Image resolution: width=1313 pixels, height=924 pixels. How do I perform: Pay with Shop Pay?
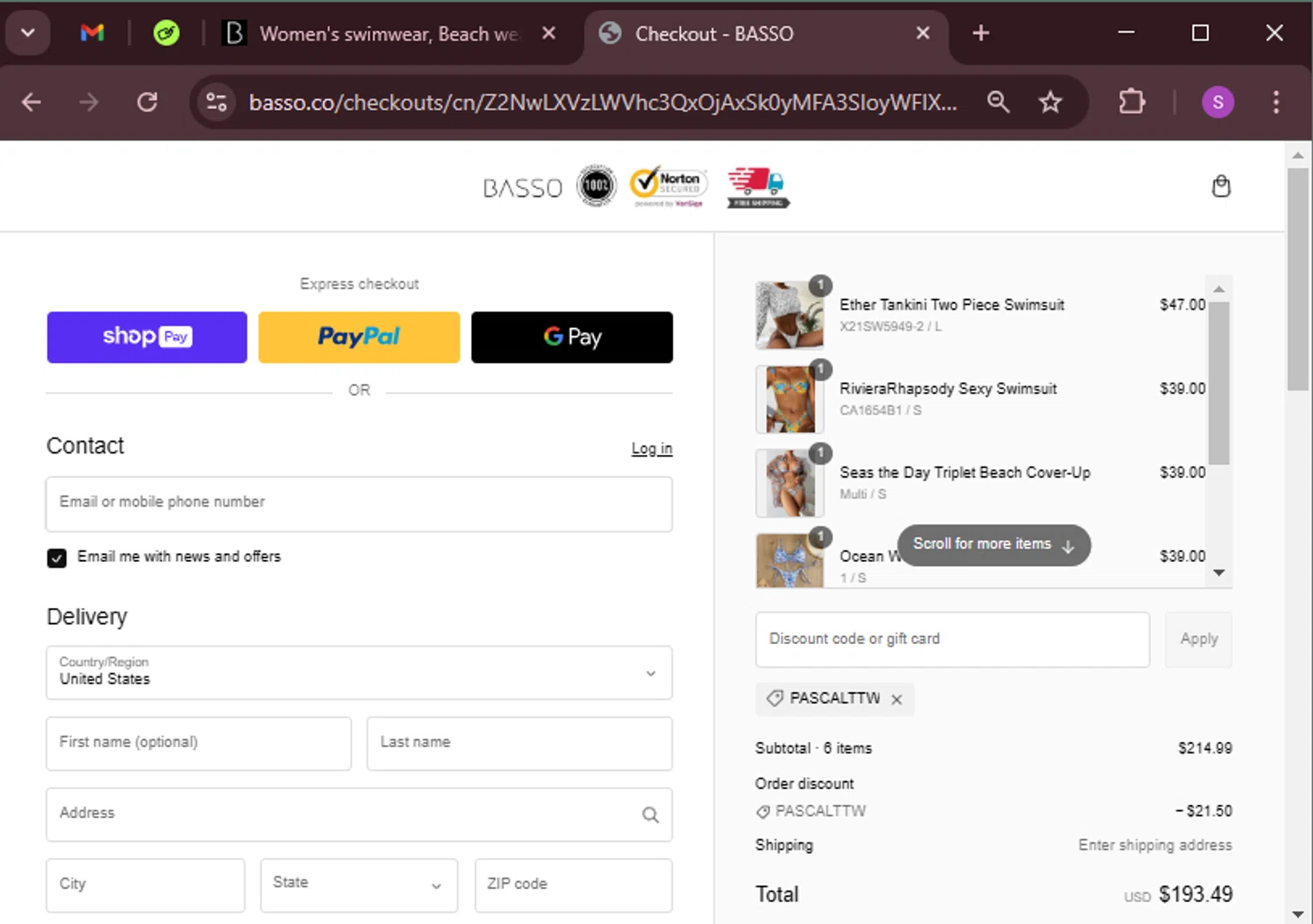point(147,337)
